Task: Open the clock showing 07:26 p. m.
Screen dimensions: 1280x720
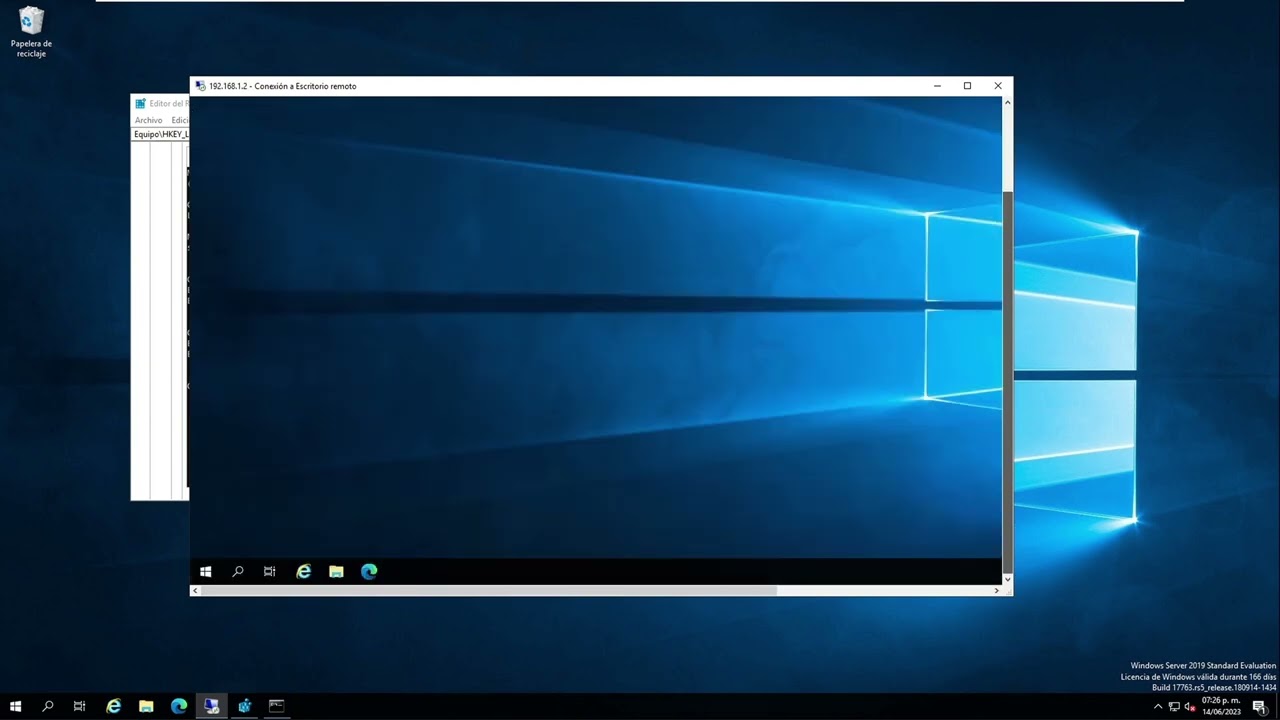Action: (1221, 706)
